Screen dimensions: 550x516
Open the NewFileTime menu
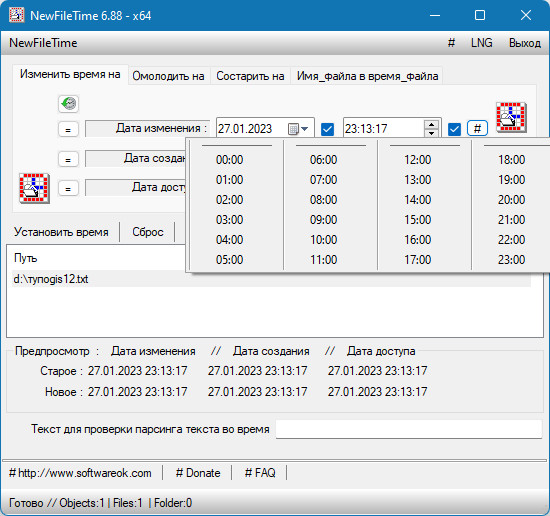43,43
